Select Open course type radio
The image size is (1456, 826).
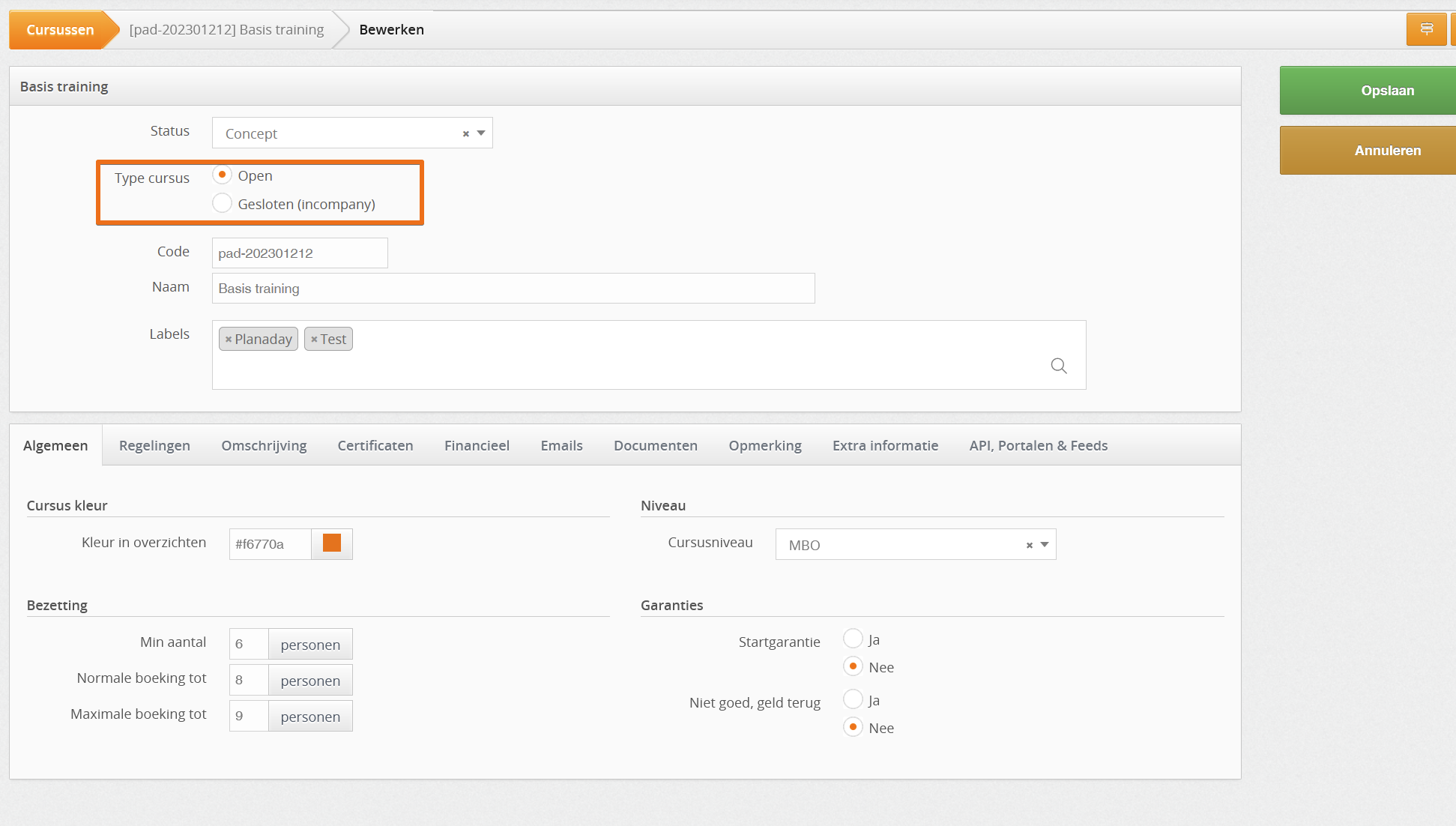click(222, 175)
